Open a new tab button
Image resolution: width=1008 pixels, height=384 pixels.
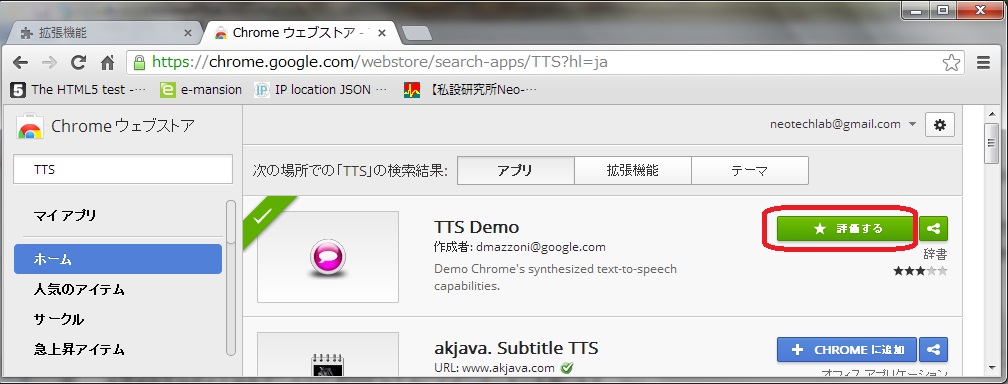417,33
